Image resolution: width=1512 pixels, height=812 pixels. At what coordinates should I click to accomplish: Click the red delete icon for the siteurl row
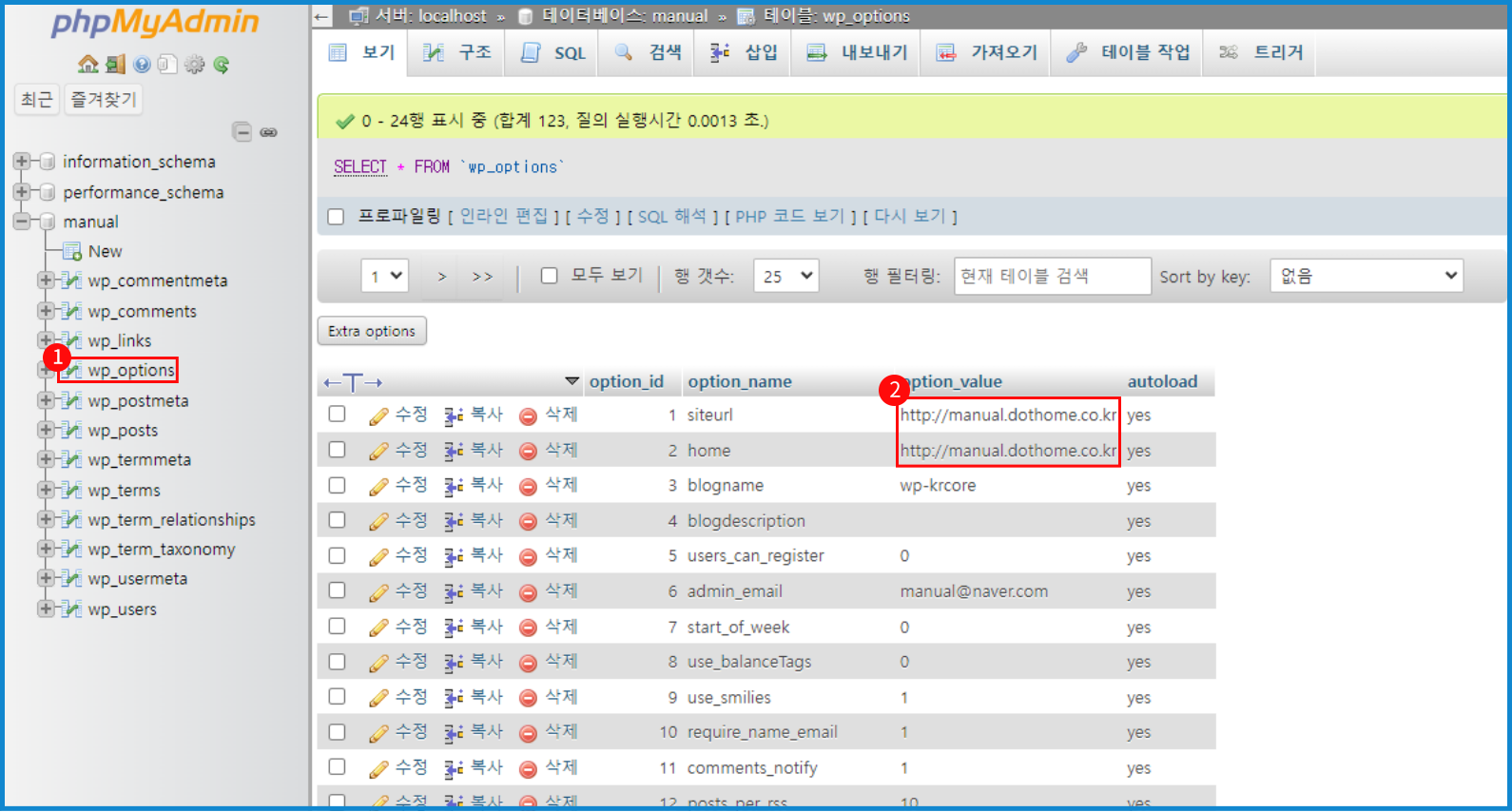click(x=528, y=416)
